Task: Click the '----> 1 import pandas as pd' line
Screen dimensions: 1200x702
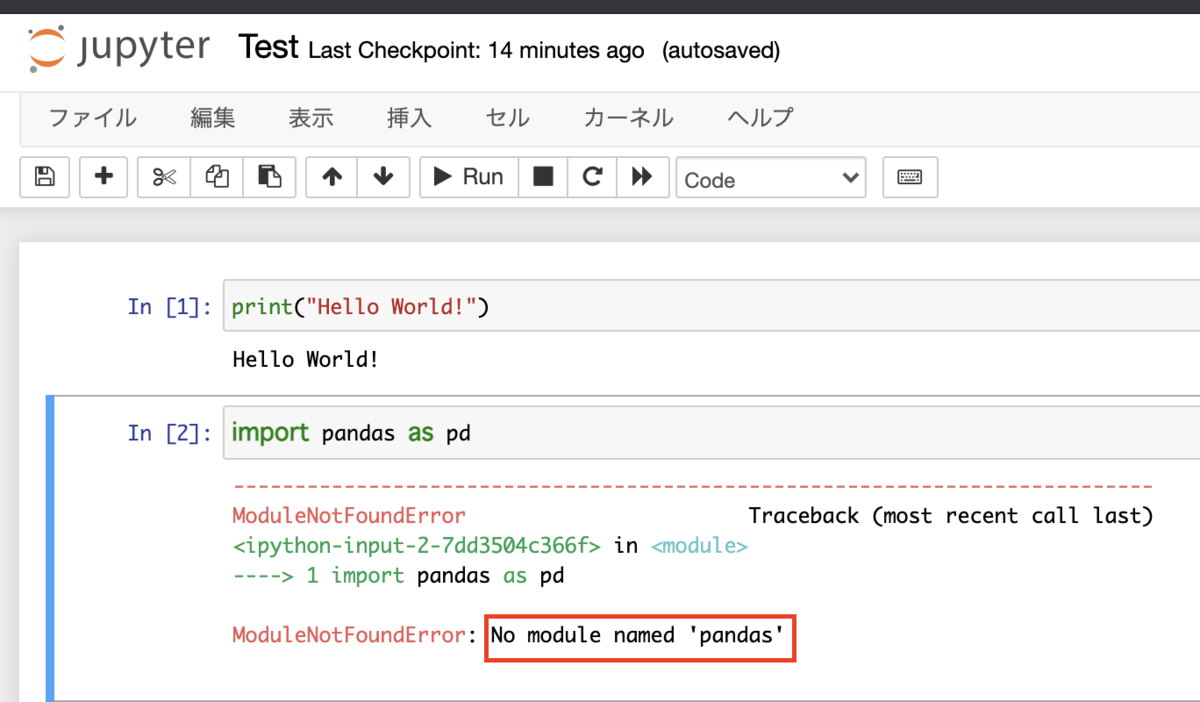Action: pos(398,576)
